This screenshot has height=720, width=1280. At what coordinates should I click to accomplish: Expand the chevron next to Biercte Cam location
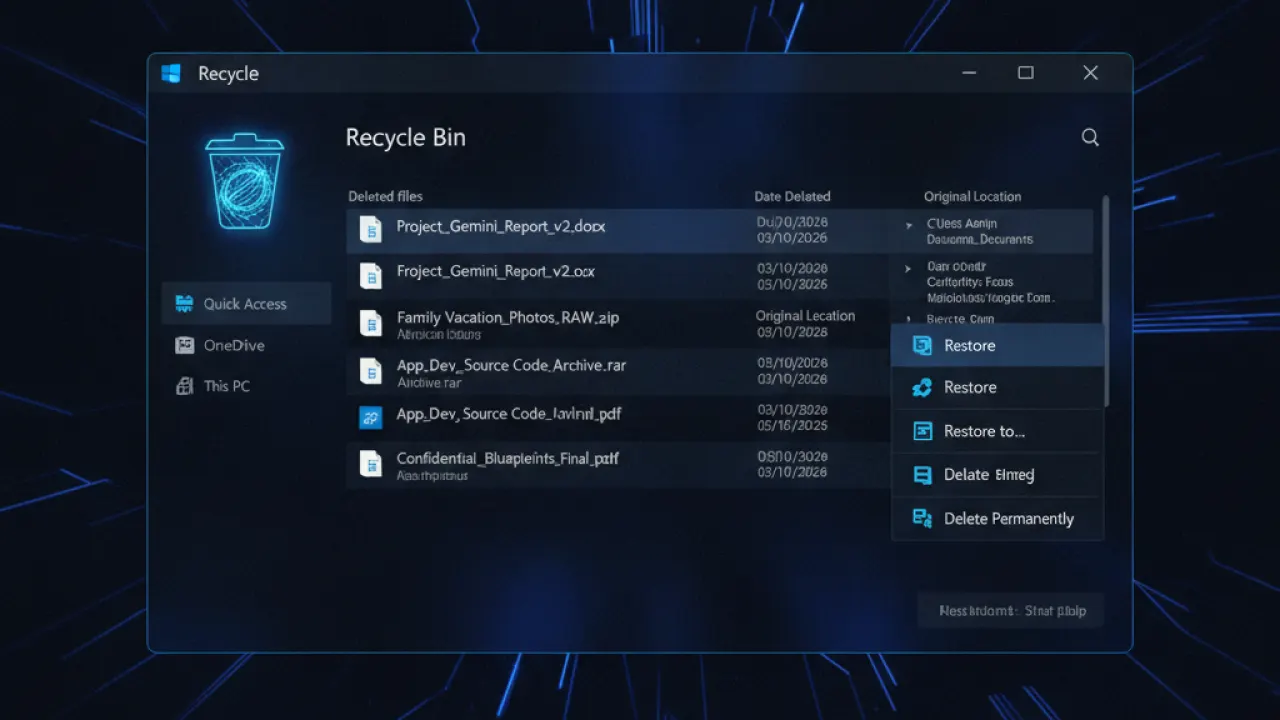click(908, 319)
